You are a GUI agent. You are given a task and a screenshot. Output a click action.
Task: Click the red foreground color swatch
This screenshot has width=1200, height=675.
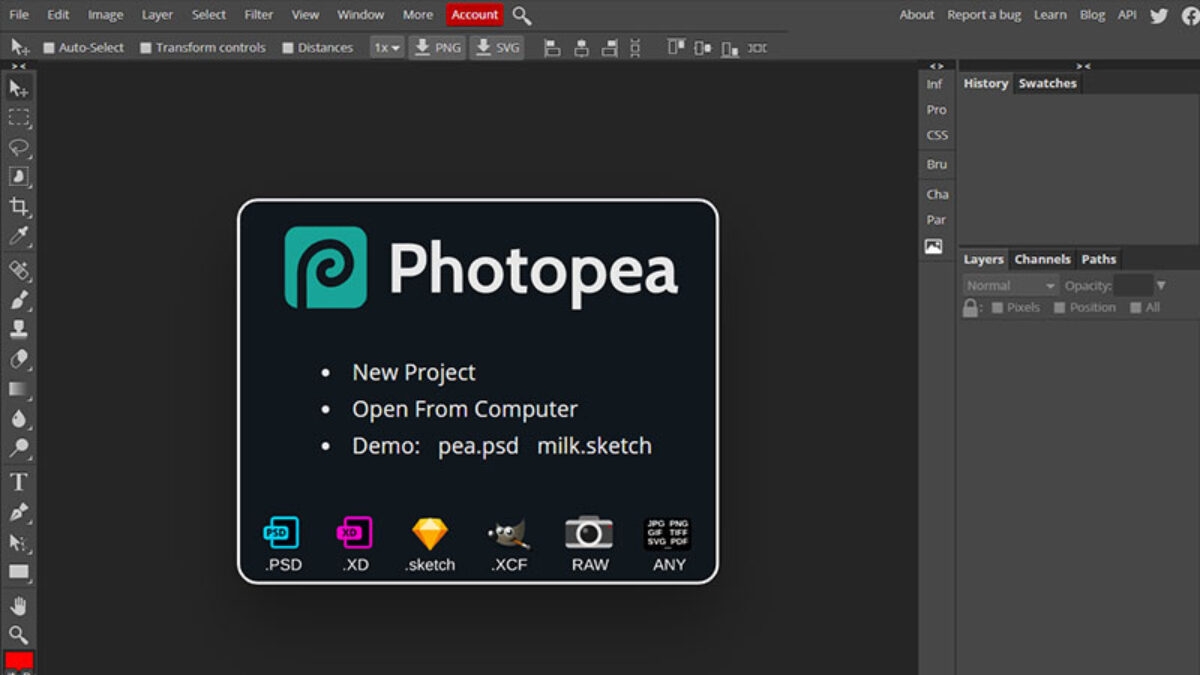19,660
